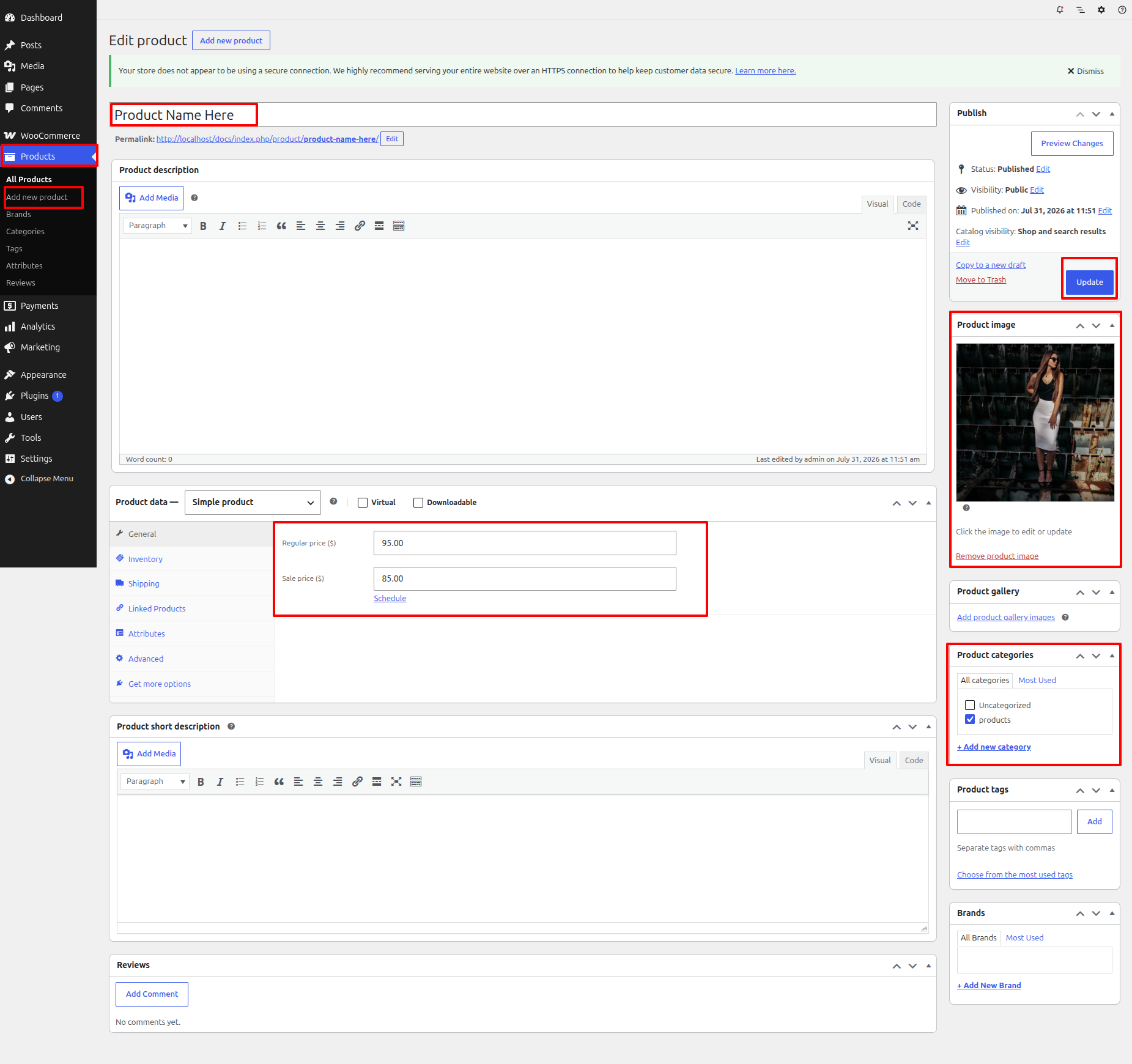Align center in Product description editor
Image resolution: width=1132 pixels, height=1064 pixels.
coord(320,226)
